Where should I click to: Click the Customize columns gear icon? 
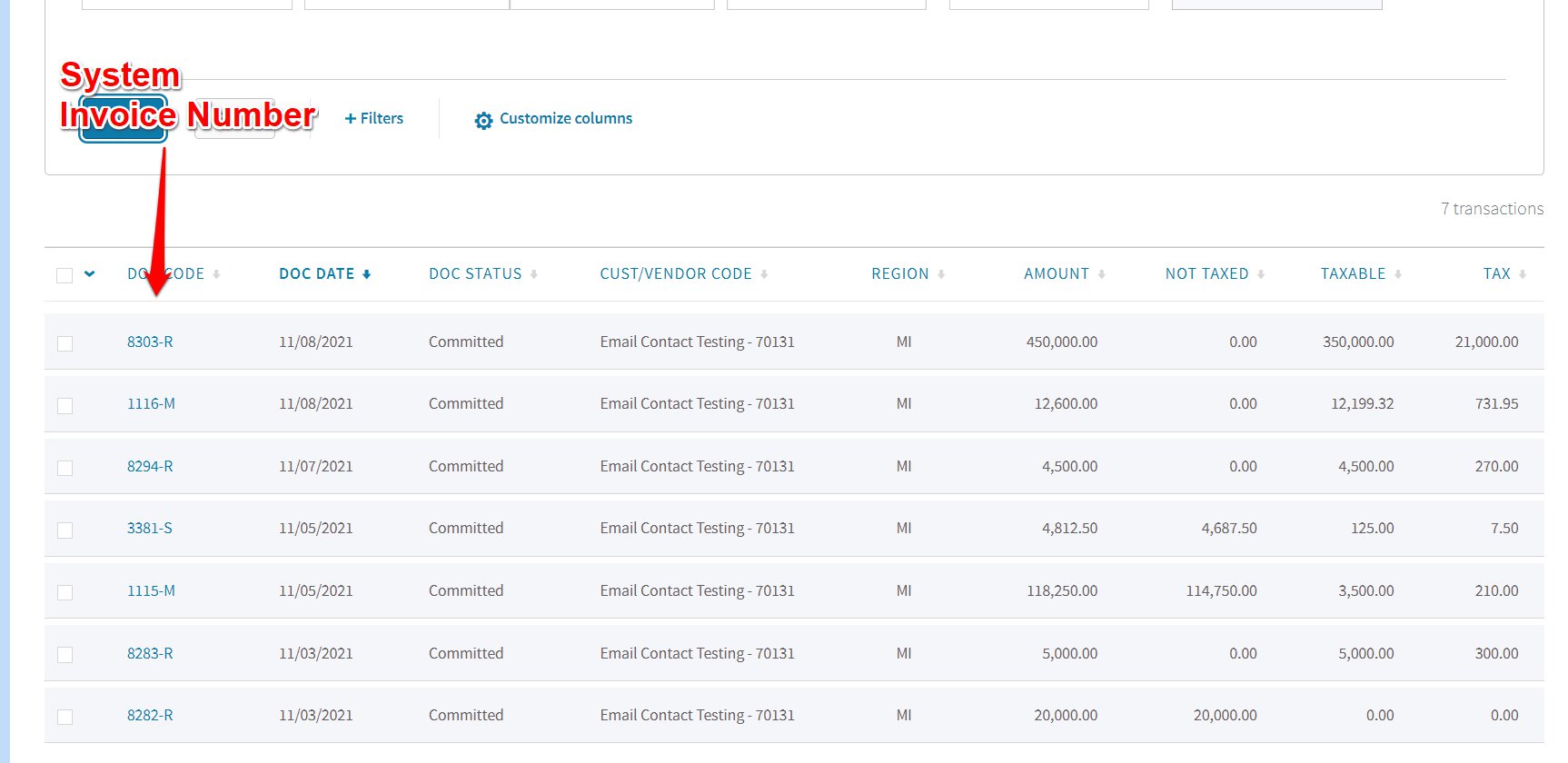(483, 120)
